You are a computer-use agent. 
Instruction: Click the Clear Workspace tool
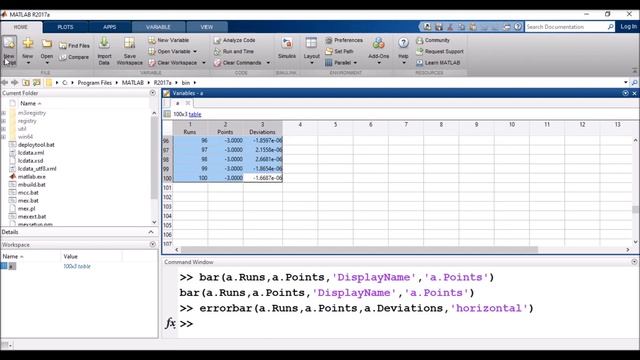click(x=172, y=63)
